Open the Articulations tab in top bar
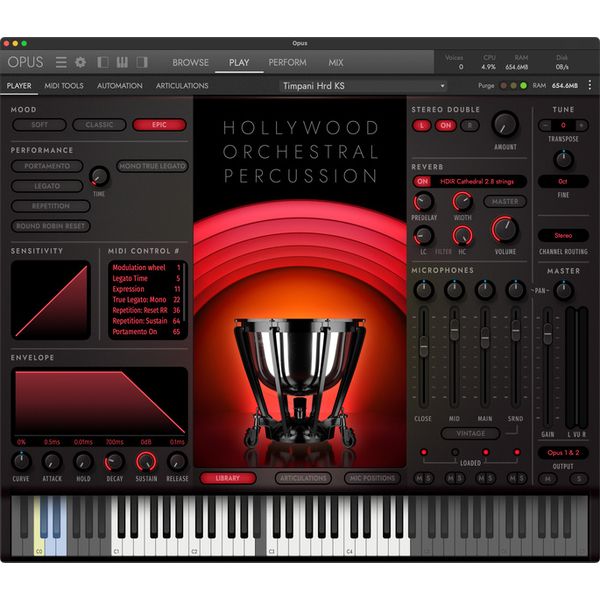The height and width of the screenshot is (600, 600). tap(182, 86)
